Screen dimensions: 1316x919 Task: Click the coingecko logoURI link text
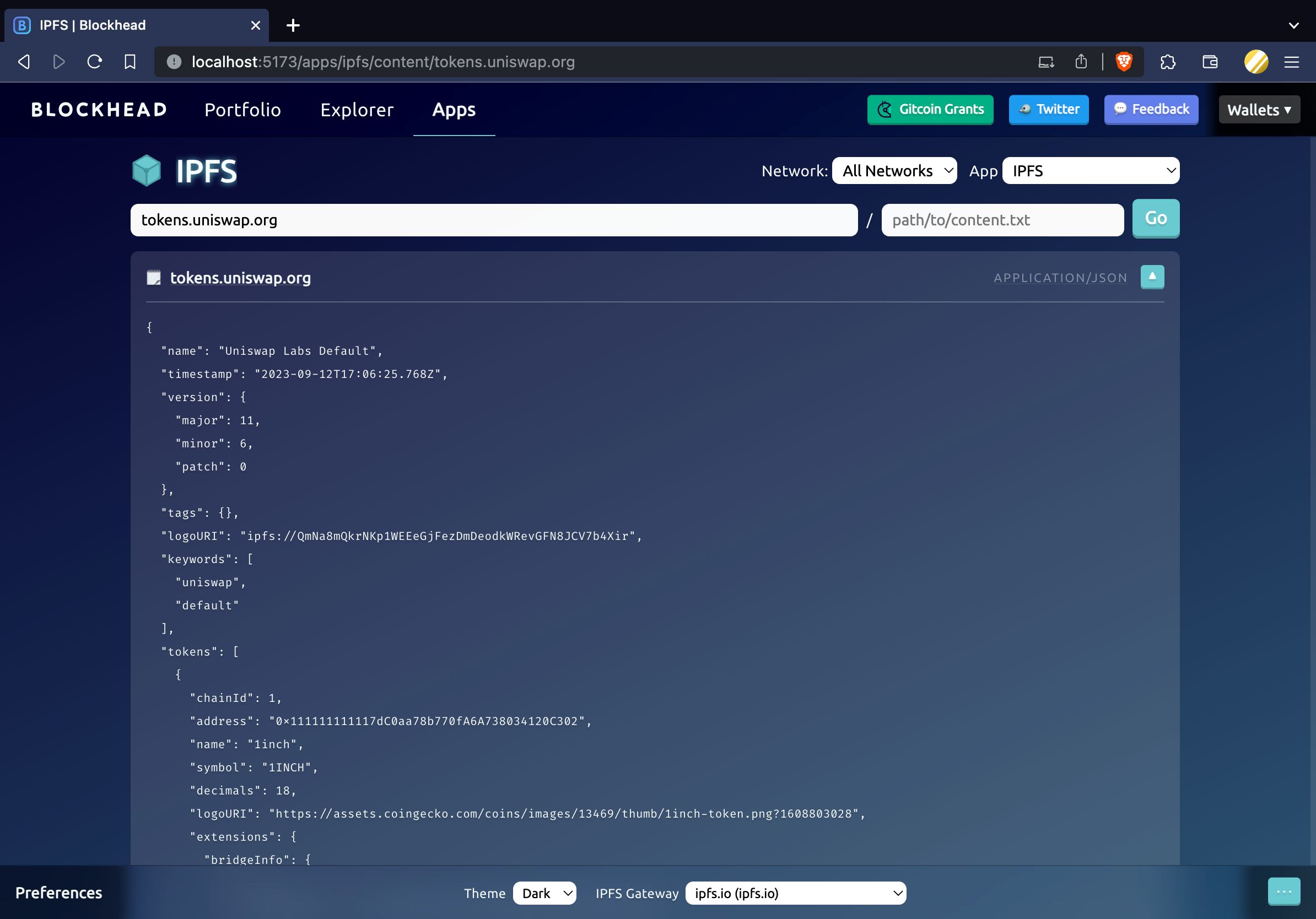point(563,814)
